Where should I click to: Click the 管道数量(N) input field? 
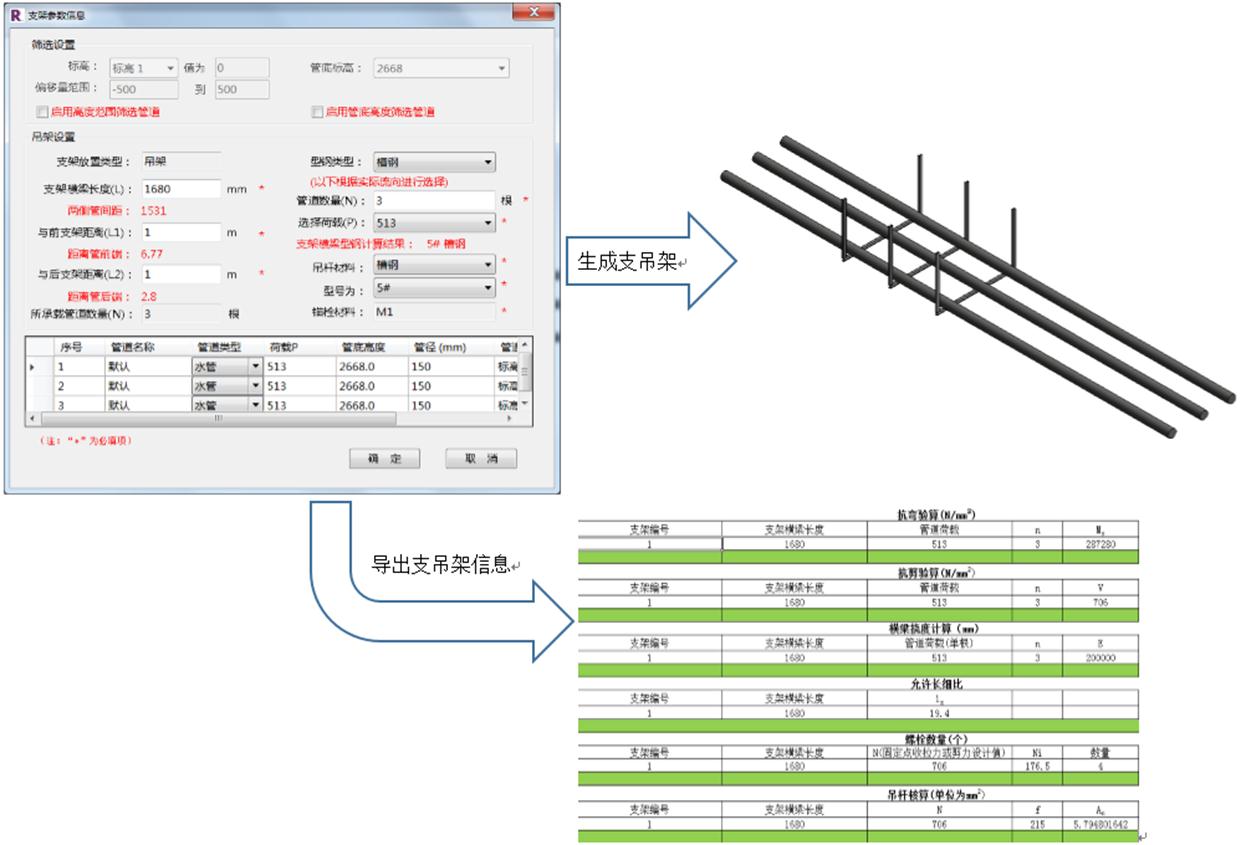[433, 201]
